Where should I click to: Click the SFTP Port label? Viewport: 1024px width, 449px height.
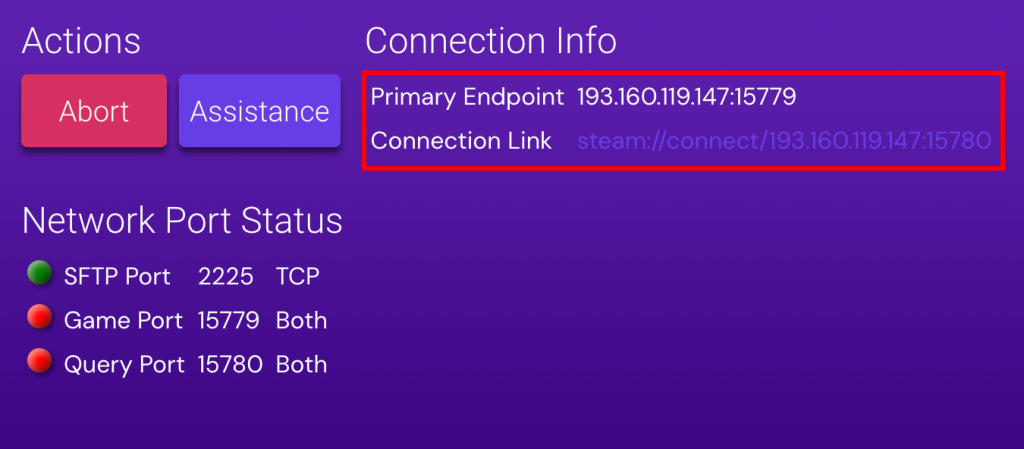tap(117, 276)
